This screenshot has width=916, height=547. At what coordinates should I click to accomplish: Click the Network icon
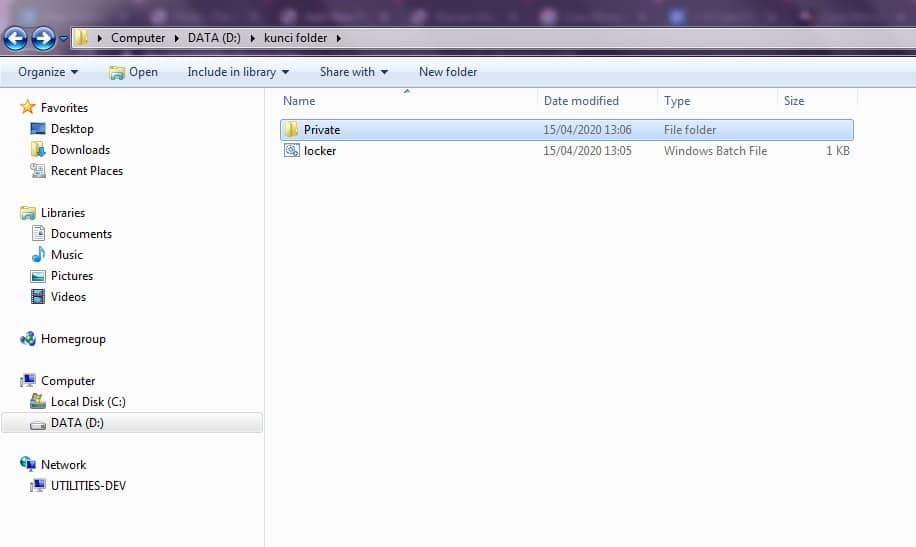click(27, 464)
